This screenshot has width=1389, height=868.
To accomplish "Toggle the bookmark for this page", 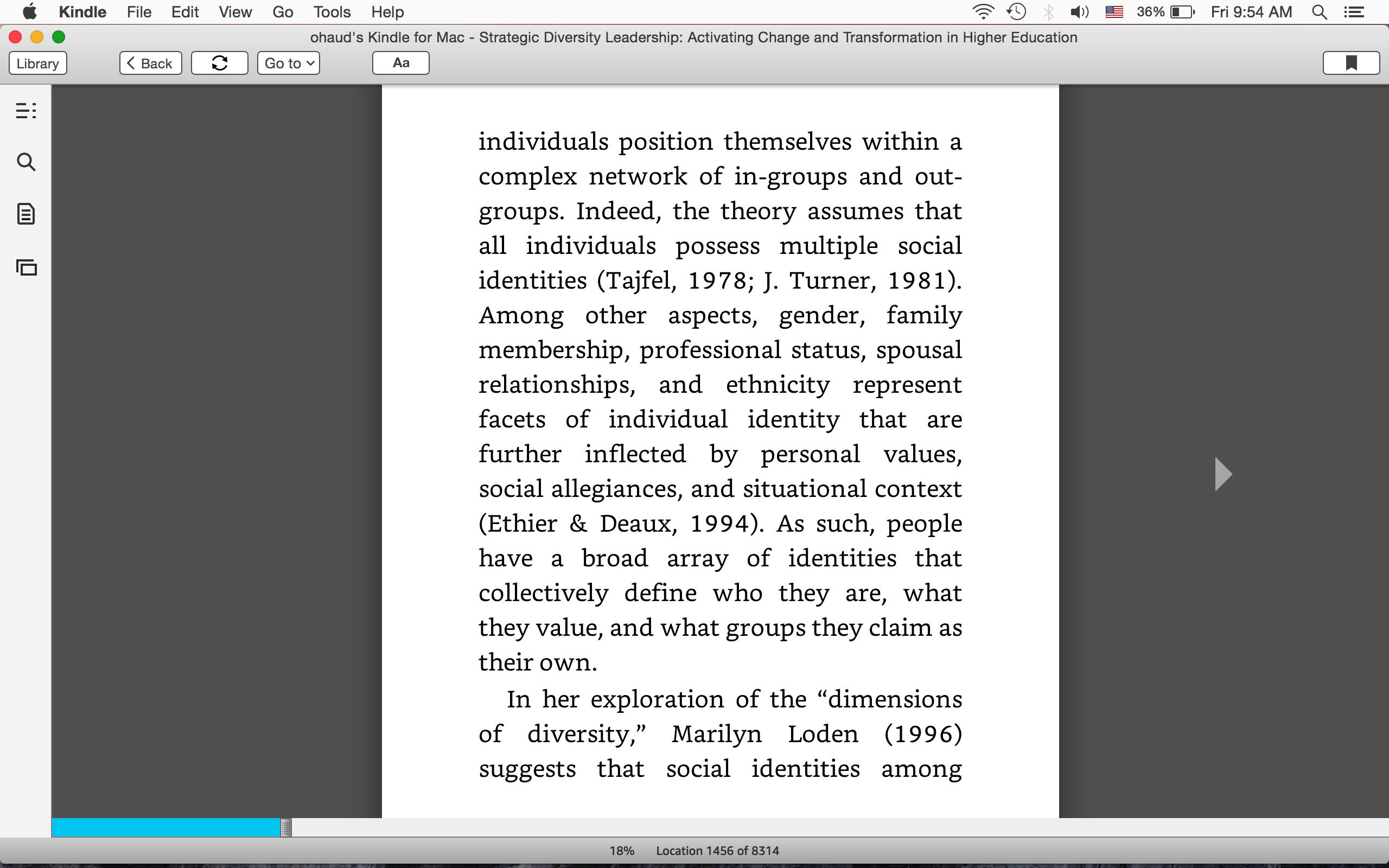I will pyautogui.click(x=1351, y=63).
